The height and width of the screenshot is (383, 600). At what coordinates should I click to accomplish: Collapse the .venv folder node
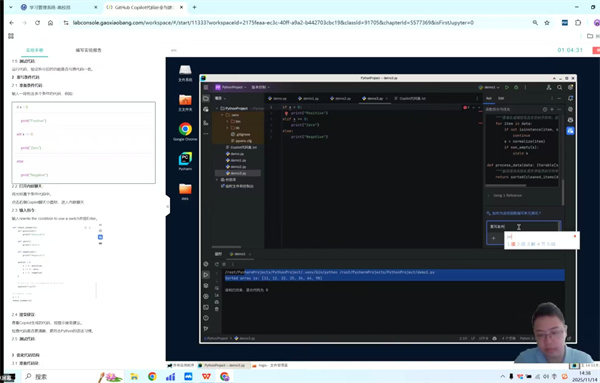pyautogui.click(x=222, y=115)
